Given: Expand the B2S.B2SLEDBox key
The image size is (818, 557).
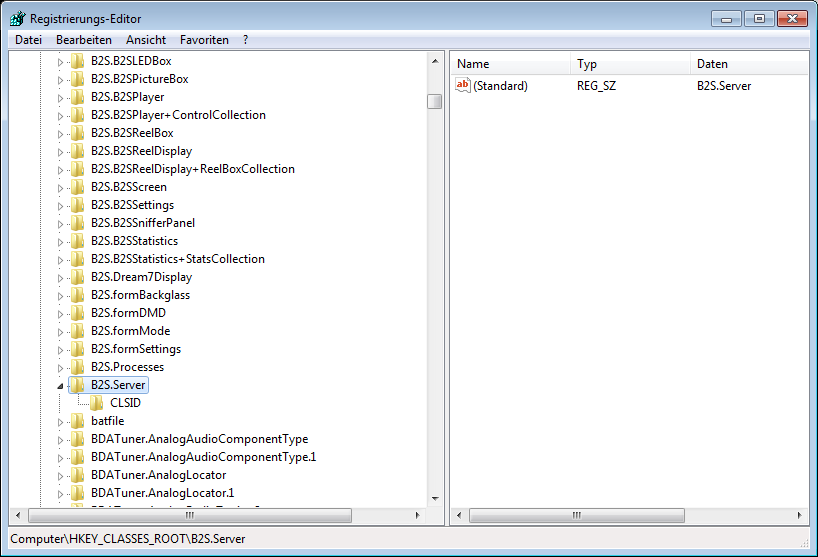Looking at the screenshot, I should coord(60,62).
